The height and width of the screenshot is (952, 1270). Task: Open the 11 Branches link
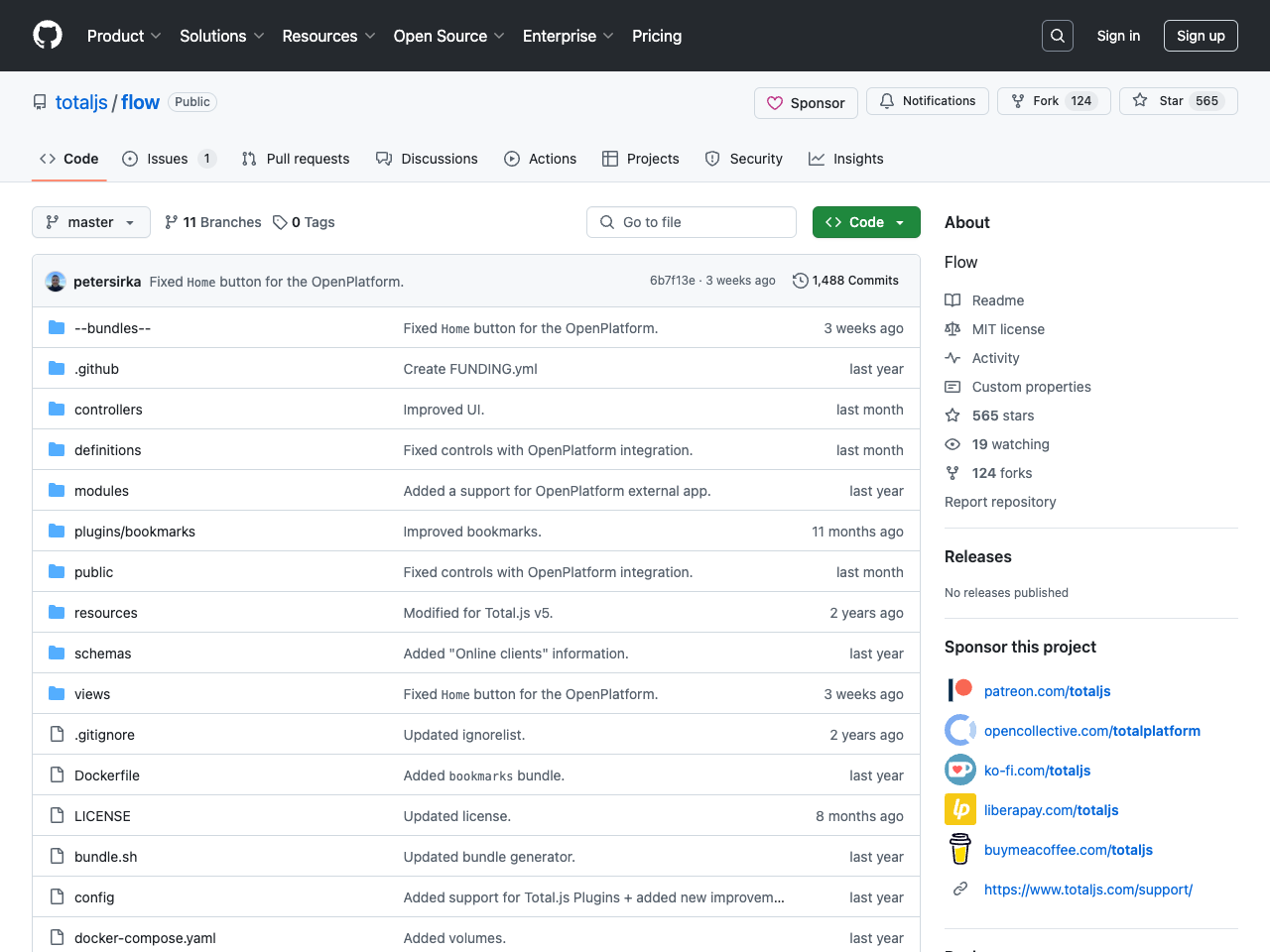213,222
